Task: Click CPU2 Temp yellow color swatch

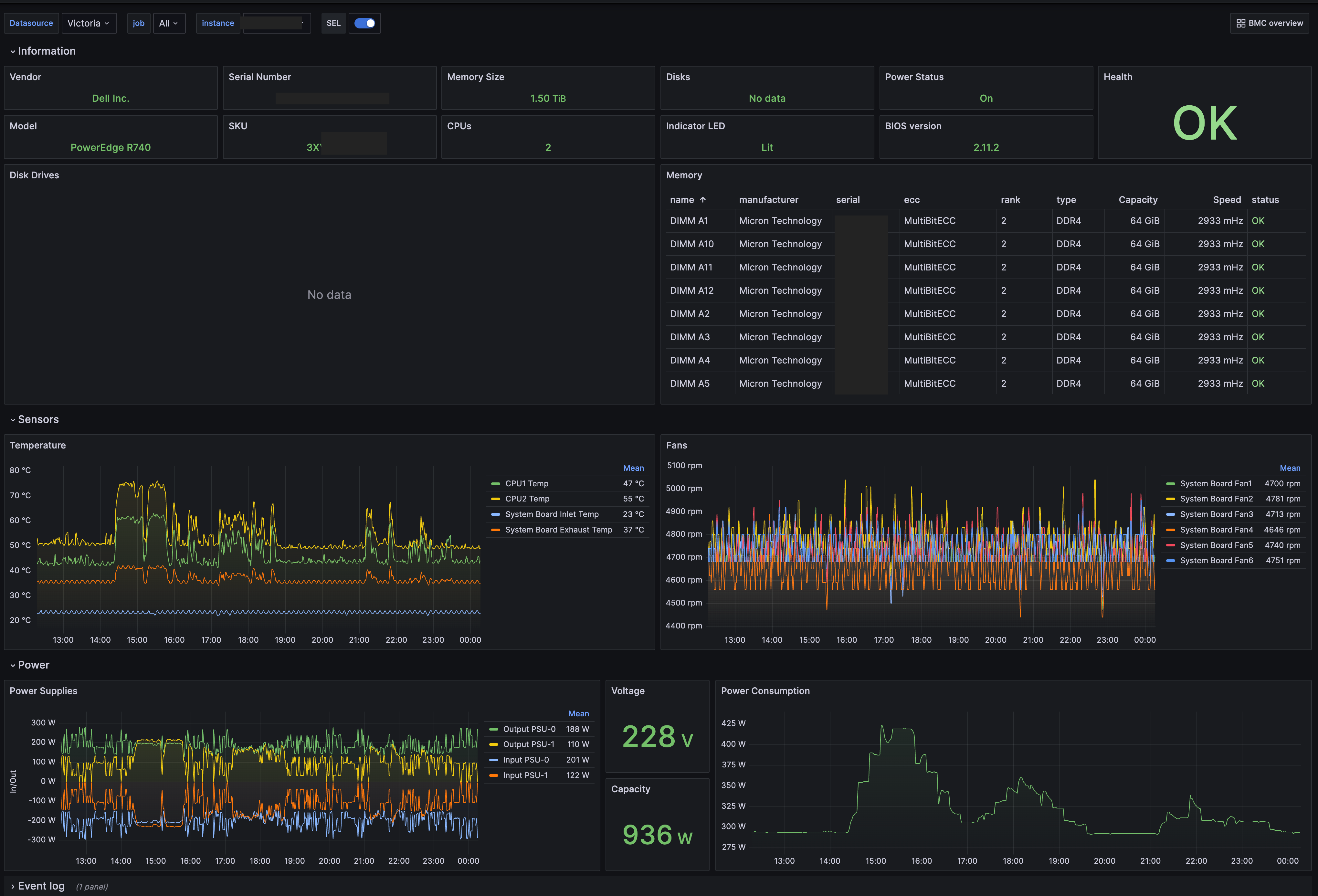Action: [x=495, y=499]
